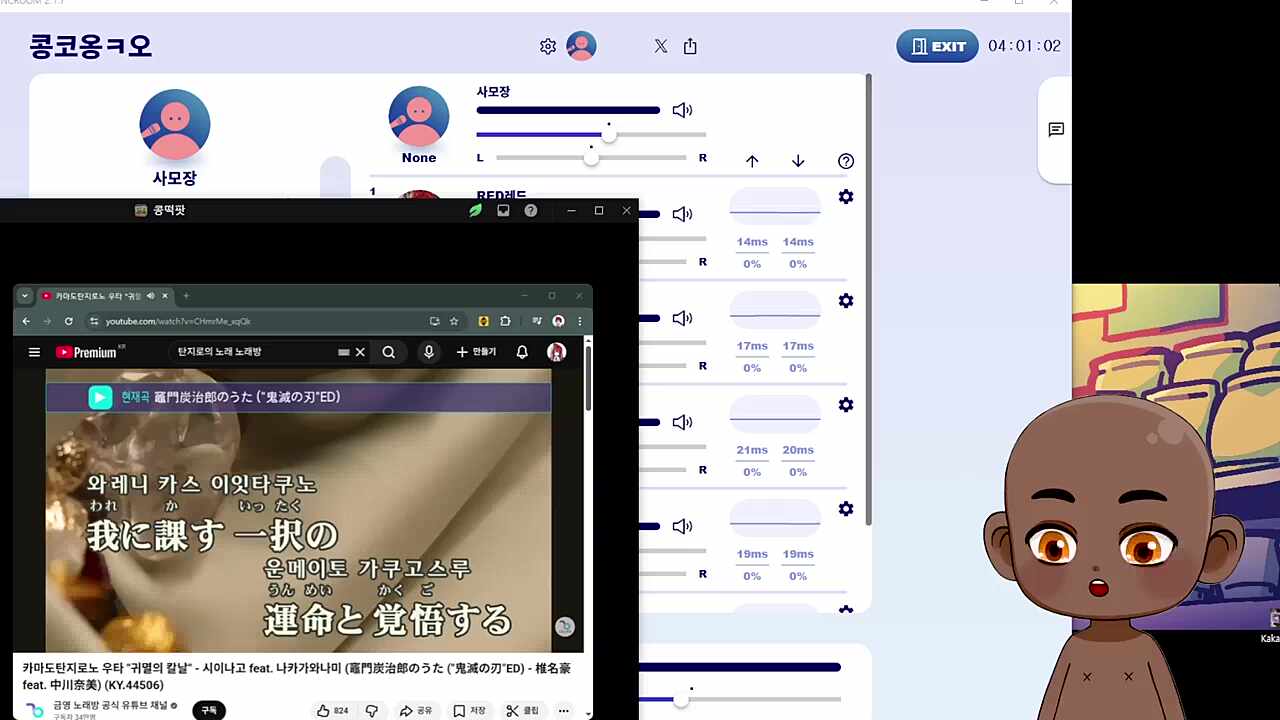
Task: Open the YouTube notifications bell
Action: pyautogui.click(x=522, y=352)
